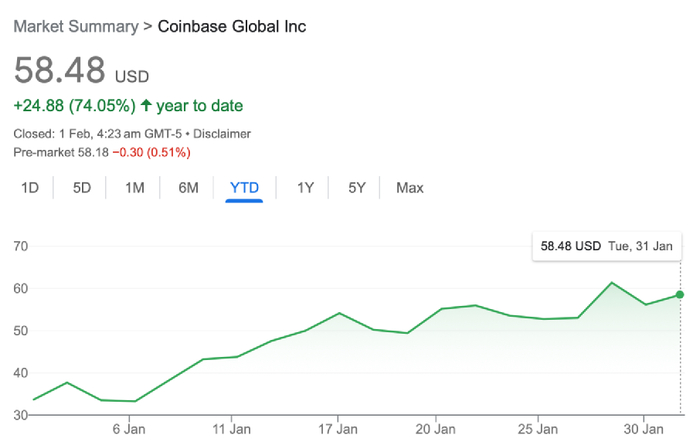The width and height of the screenshot is (700, 445).
Task: Click the large 58.48 price figure
Action: pyautogui.click(x=59, y=70)
